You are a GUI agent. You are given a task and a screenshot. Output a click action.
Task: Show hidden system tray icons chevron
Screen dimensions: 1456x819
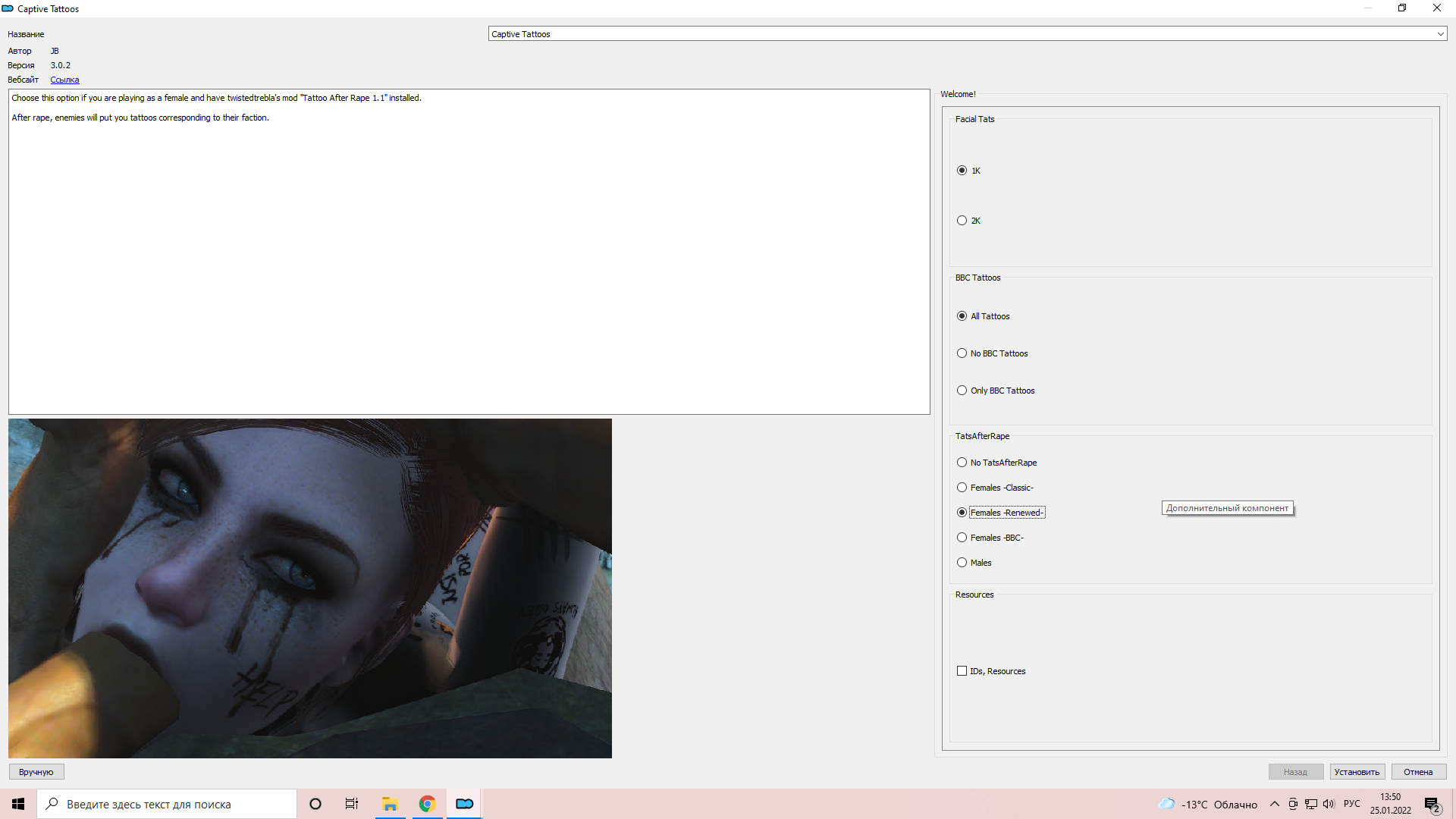tap(1274, 804)
